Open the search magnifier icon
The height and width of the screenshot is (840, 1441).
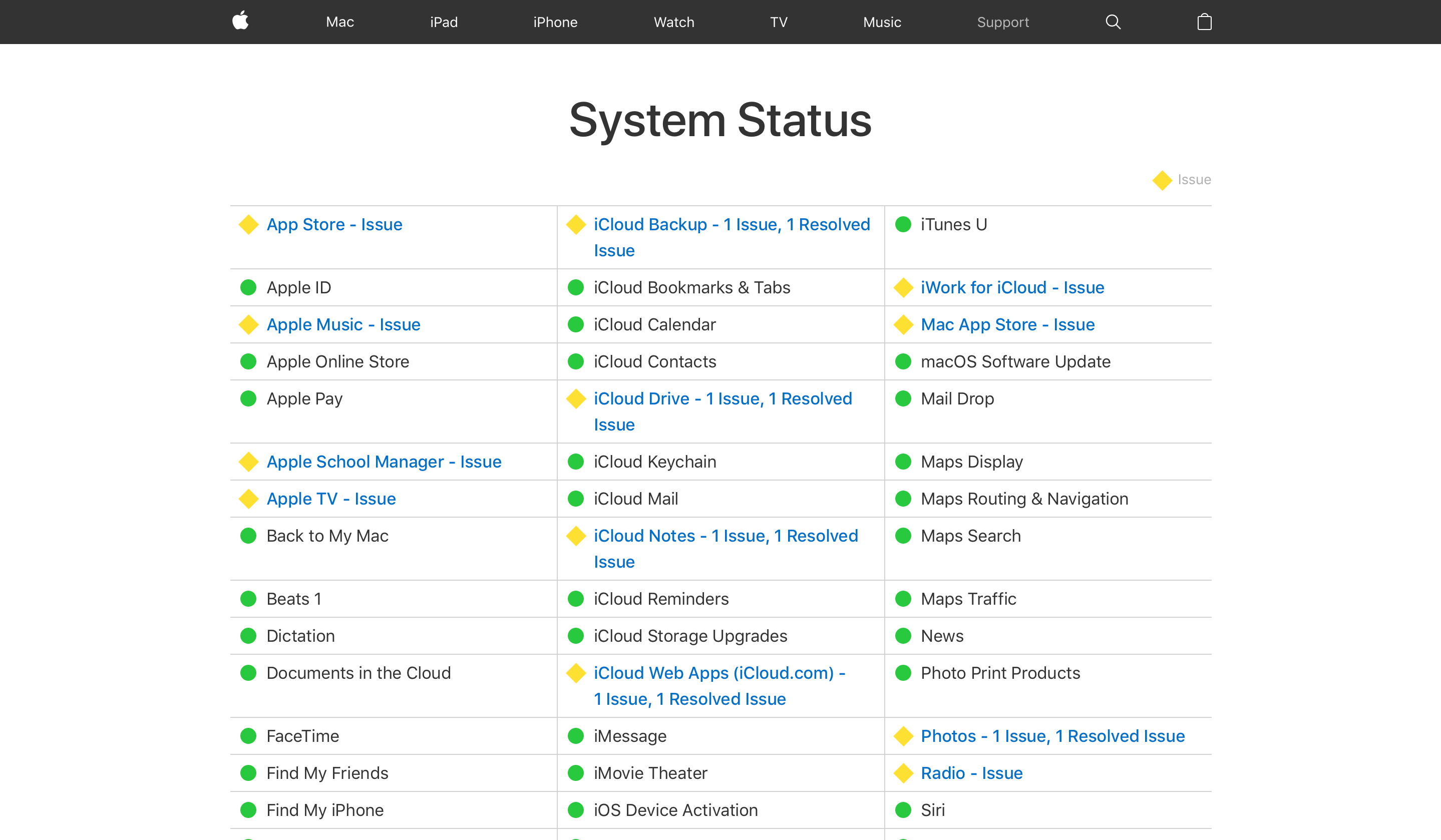pyautogui.click(x=1113, y=22)
